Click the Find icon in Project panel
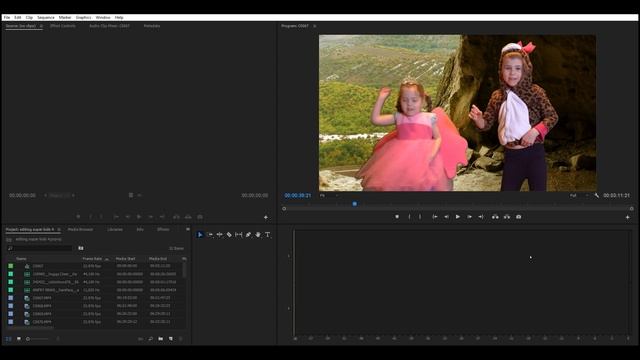 151,339
